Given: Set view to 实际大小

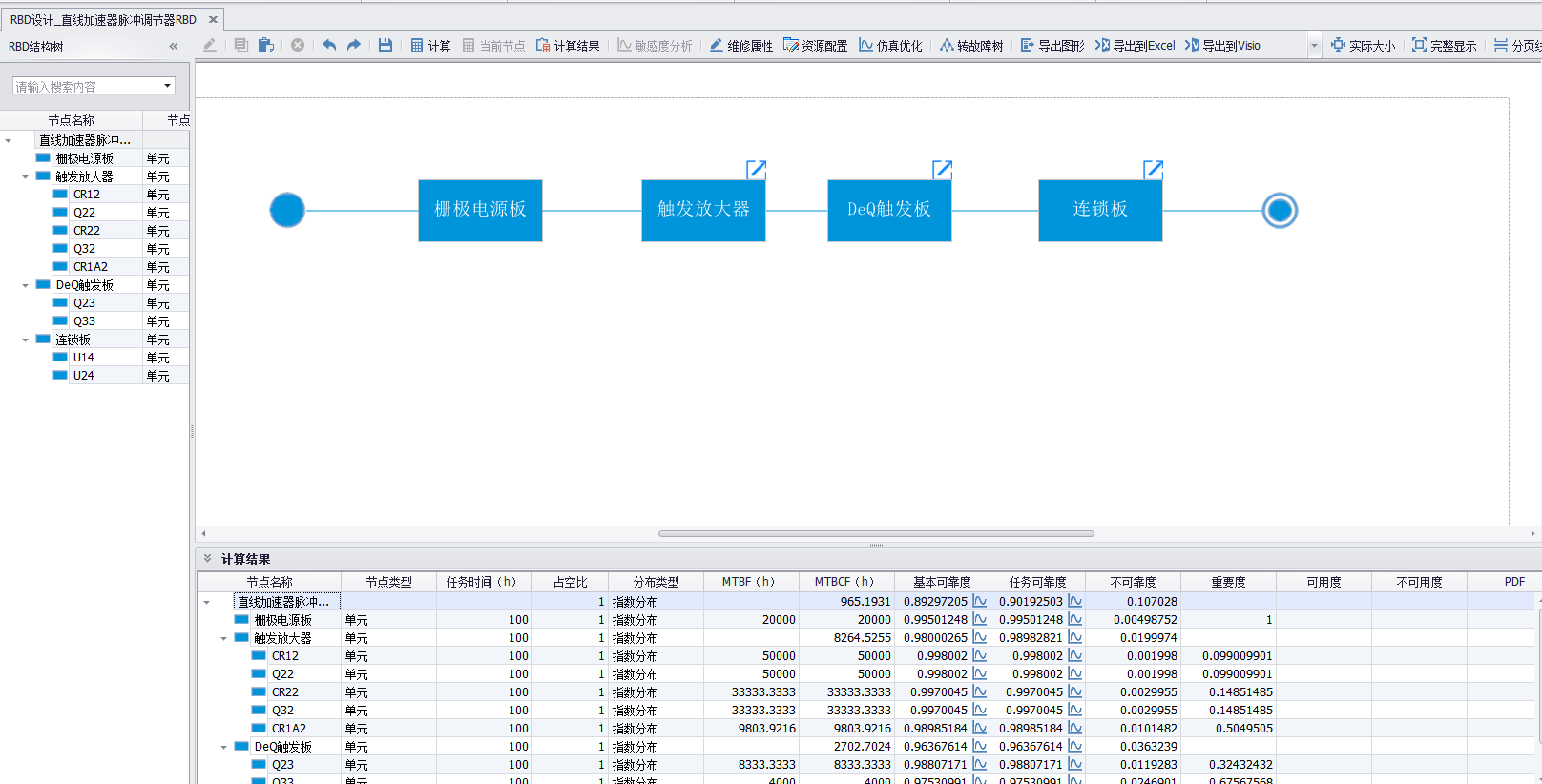Looking at the screenshot, I should click(1364, 45).
